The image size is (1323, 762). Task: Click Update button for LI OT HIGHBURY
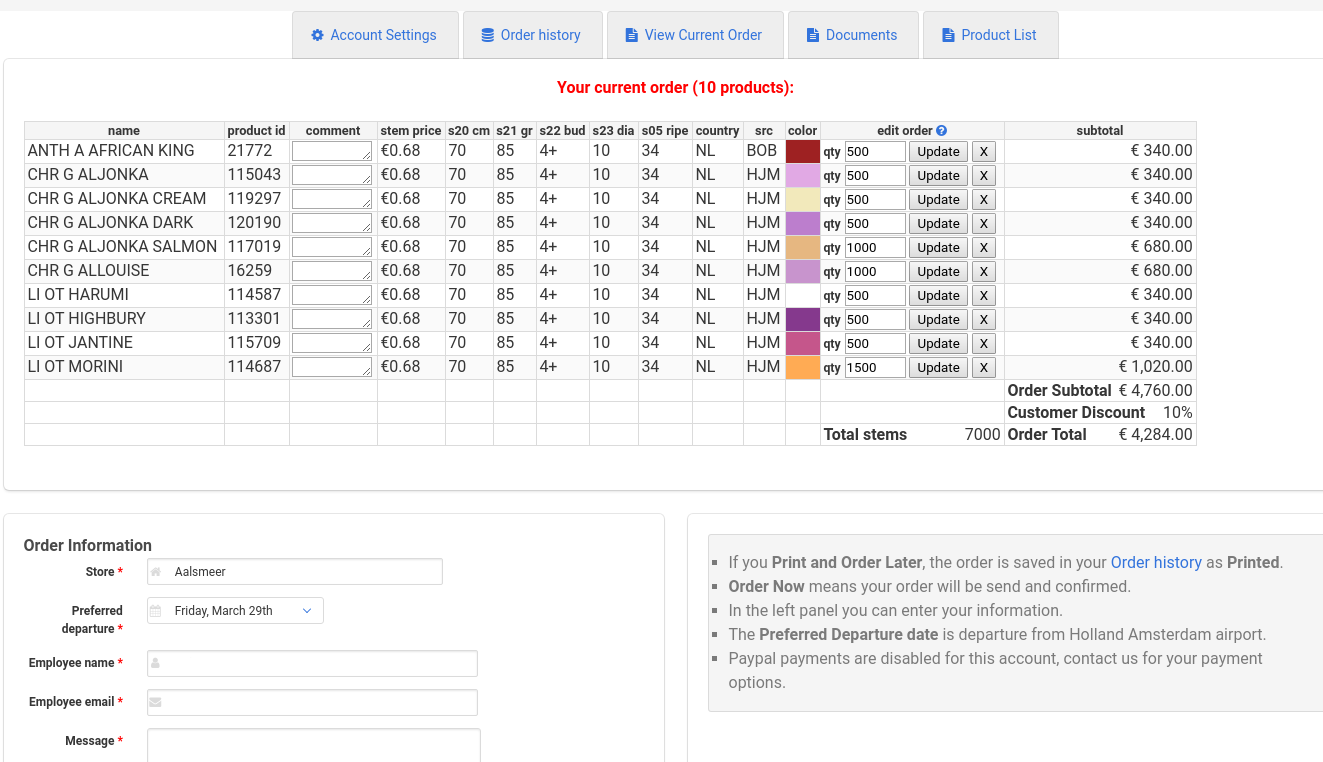pos(938,320)
